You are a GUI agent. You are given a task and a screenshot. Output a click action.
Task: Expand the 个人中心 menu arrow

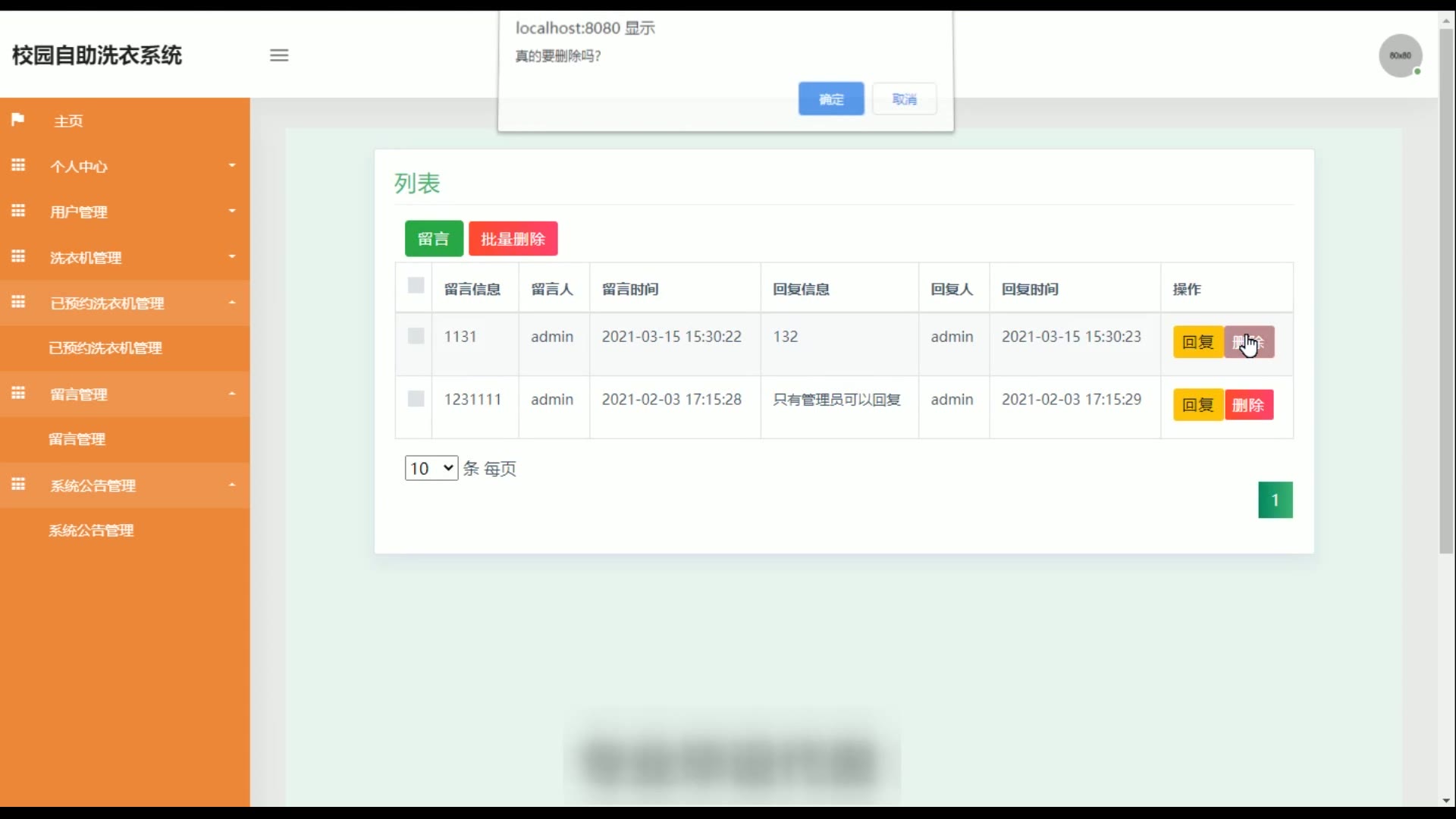(x=232, y=165)
